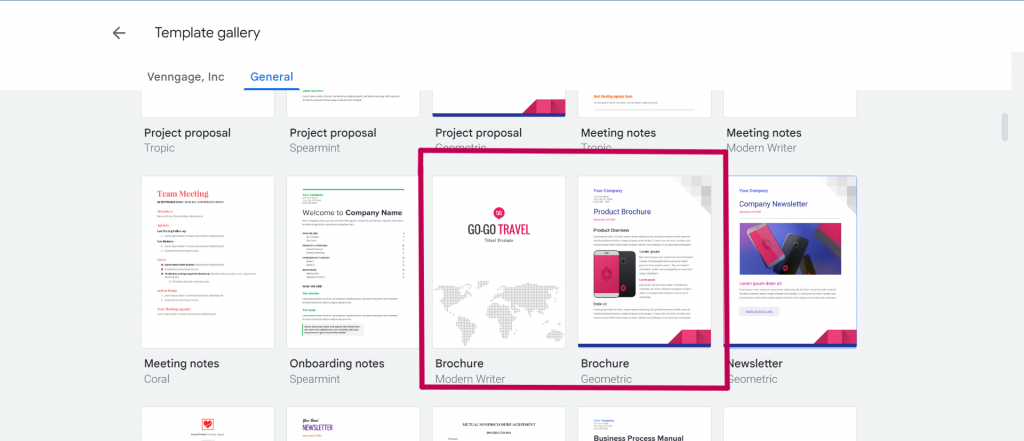Click 'Brochure' label above Geometric
This screenshot has width=1024, height=441.
(x=605, y=363)
